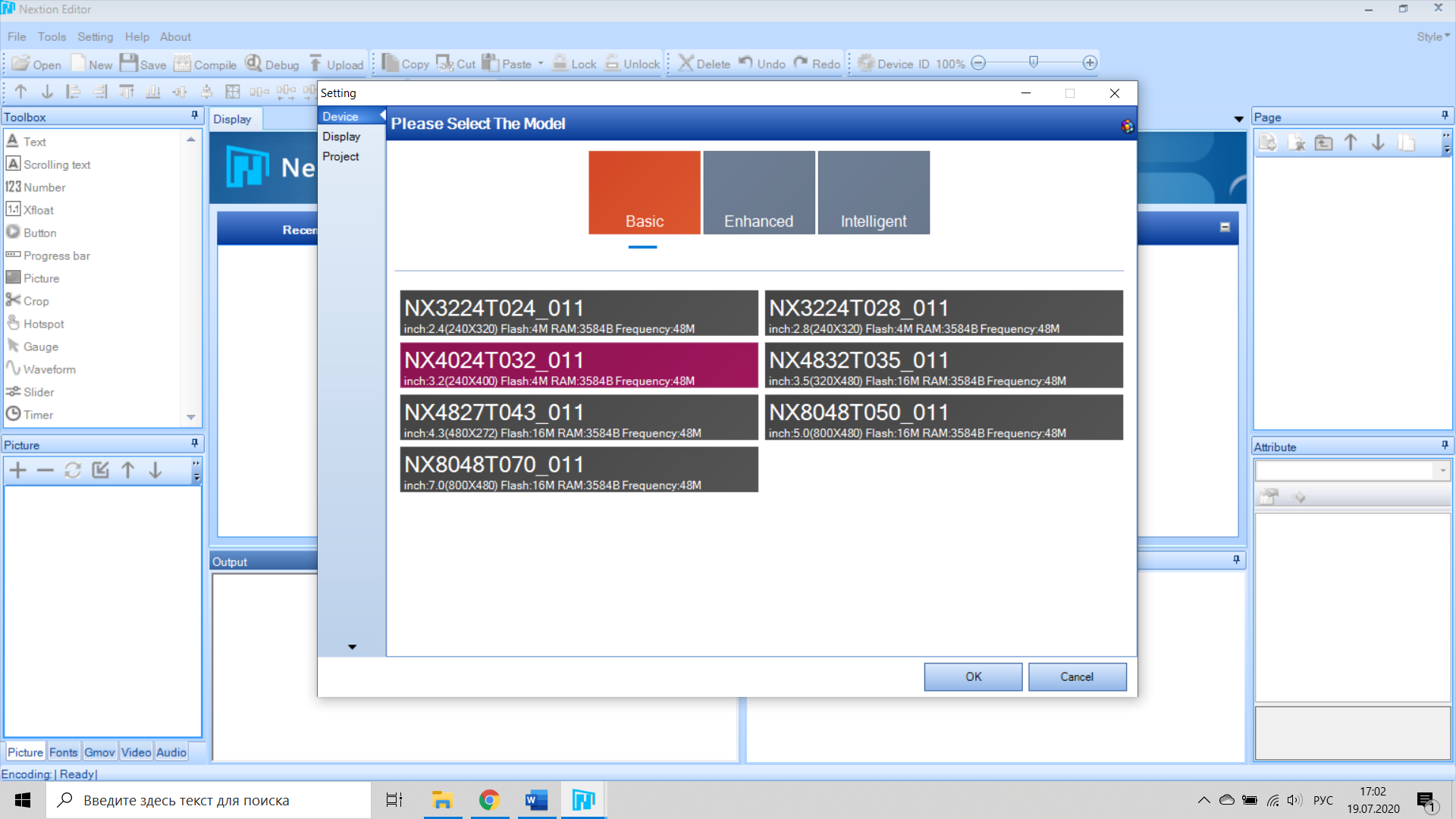
Task: Expand the settings sidebar down arrow
Action: 352,647
